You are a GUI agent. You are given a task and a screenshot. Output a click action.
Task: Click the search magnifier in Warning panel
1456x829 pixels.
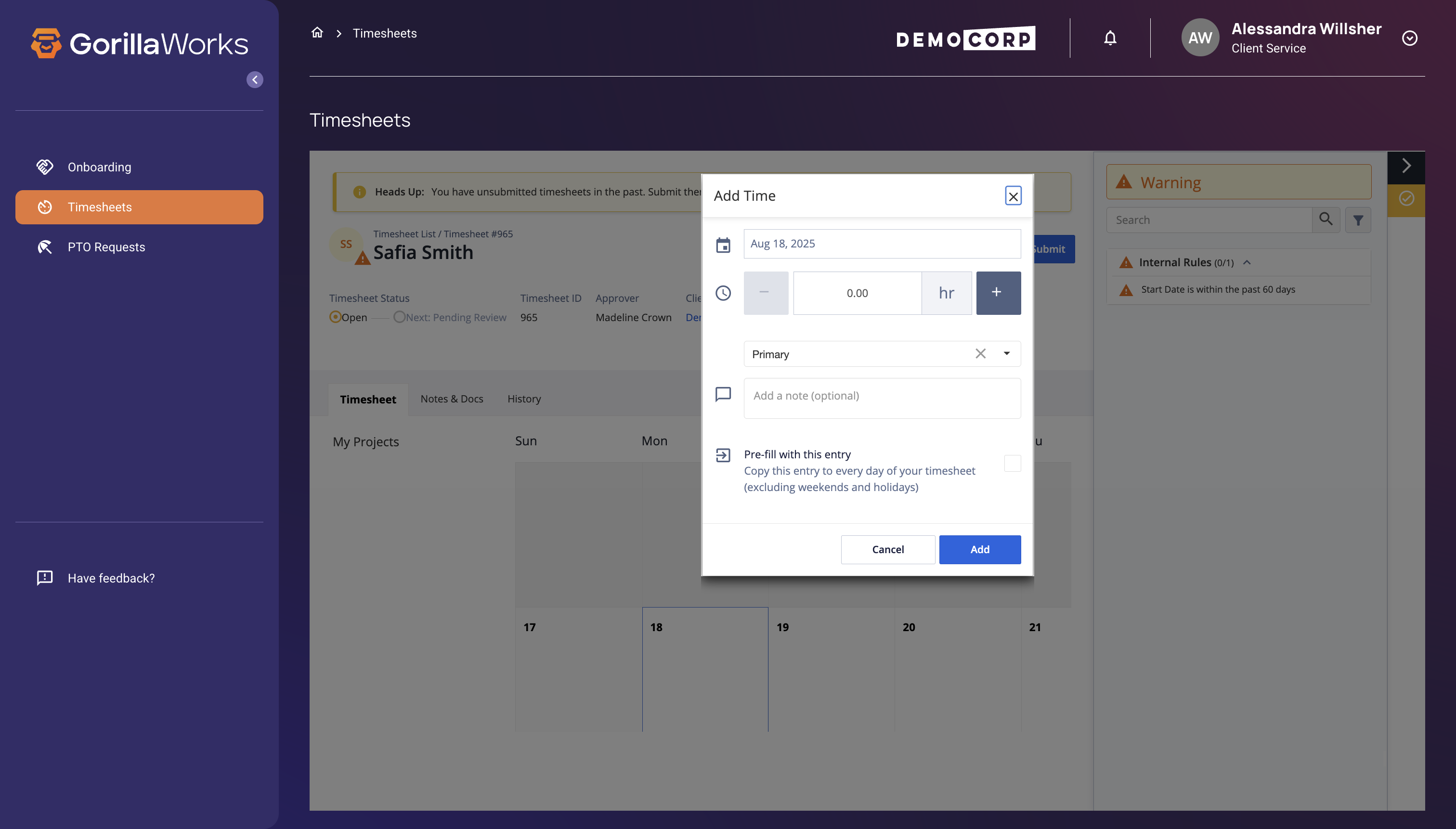[1326, 220]
